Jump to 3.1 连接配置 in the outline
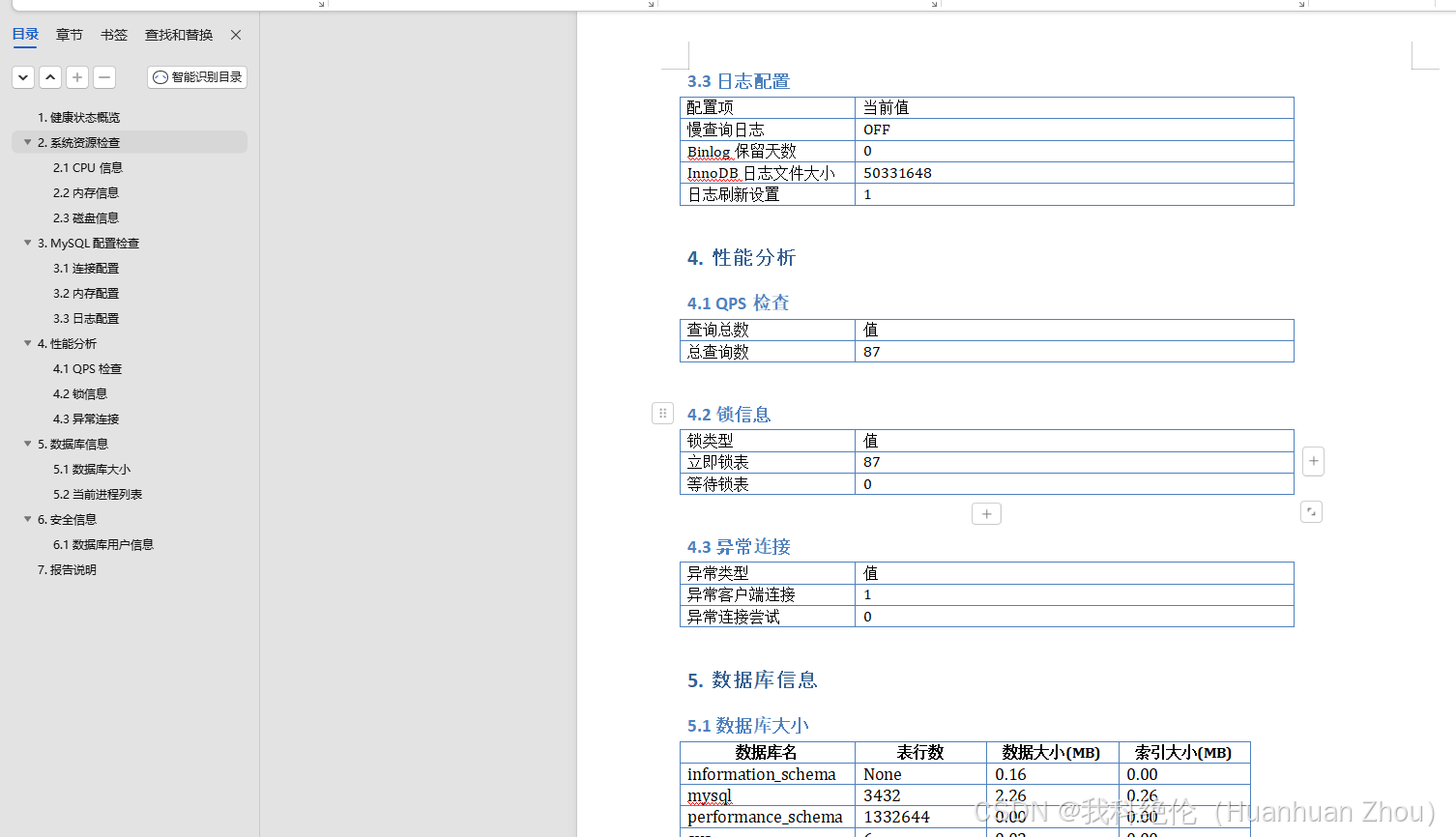The height and width of the screenshot is (837, 1456). [x=86, y=268]
